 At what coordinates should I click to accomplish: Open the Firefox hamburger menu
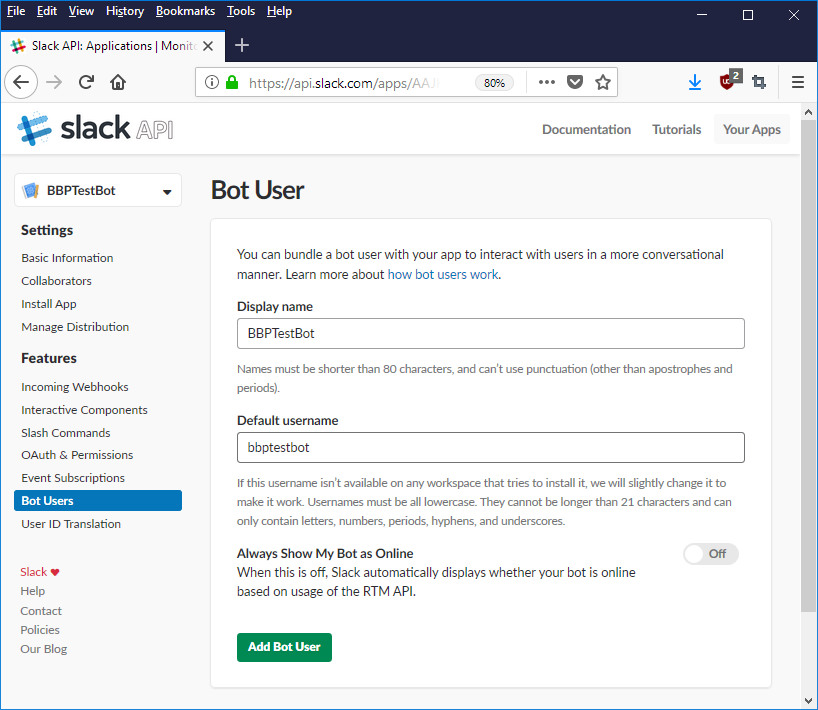797,82
